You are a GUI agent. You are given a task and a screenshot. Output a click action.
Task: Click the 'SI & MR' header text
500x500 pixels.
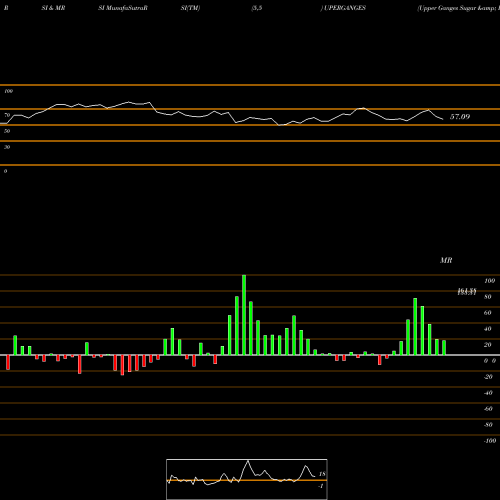coord(53,8)
